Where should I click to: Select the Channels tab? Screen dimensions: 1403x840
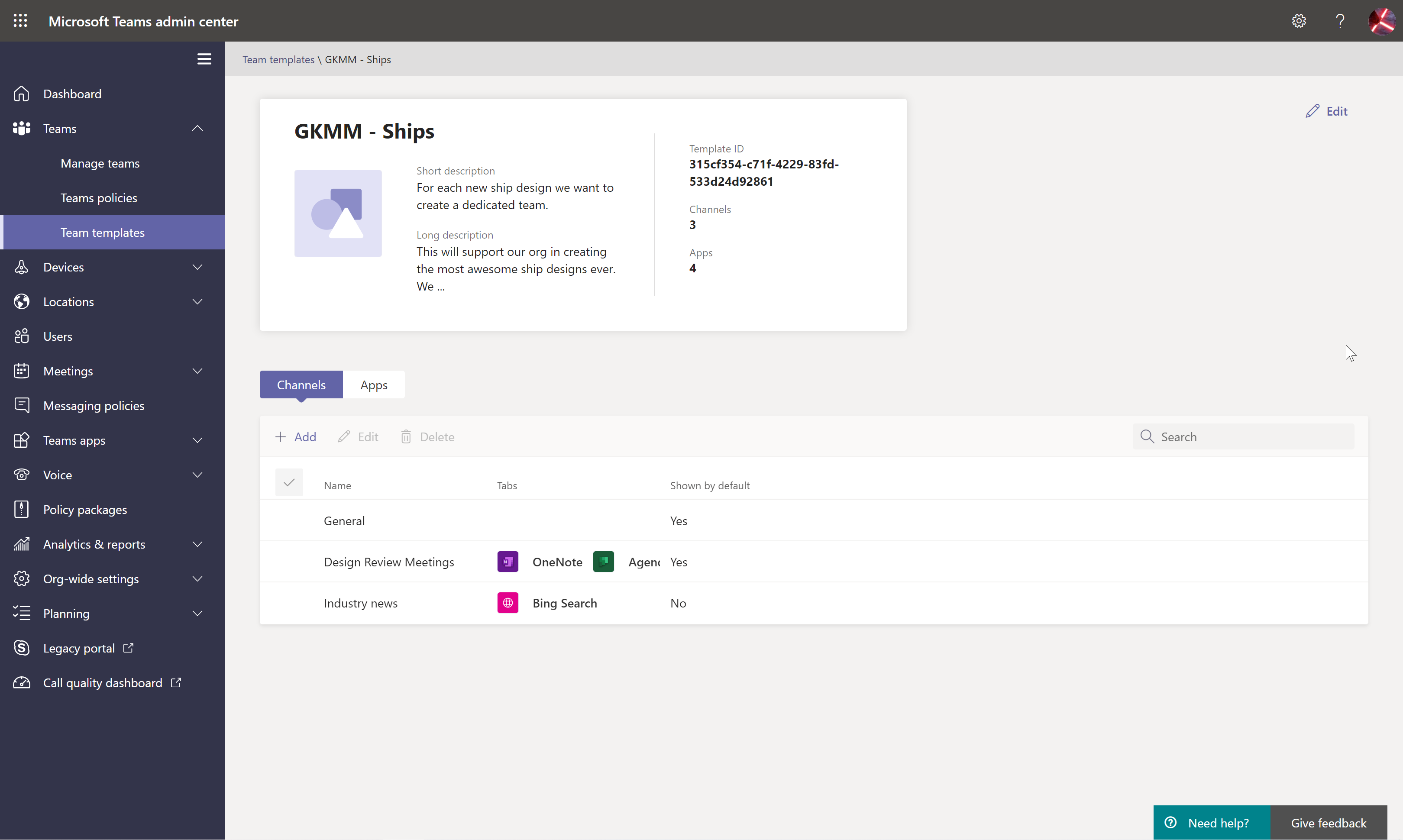(301, 385)
